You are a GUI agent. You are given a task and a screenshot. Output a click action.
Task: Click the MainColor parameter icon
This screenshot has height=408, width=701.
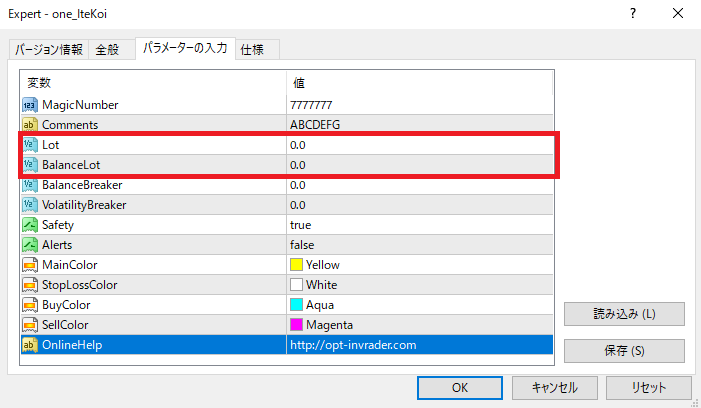pos(29,265)
